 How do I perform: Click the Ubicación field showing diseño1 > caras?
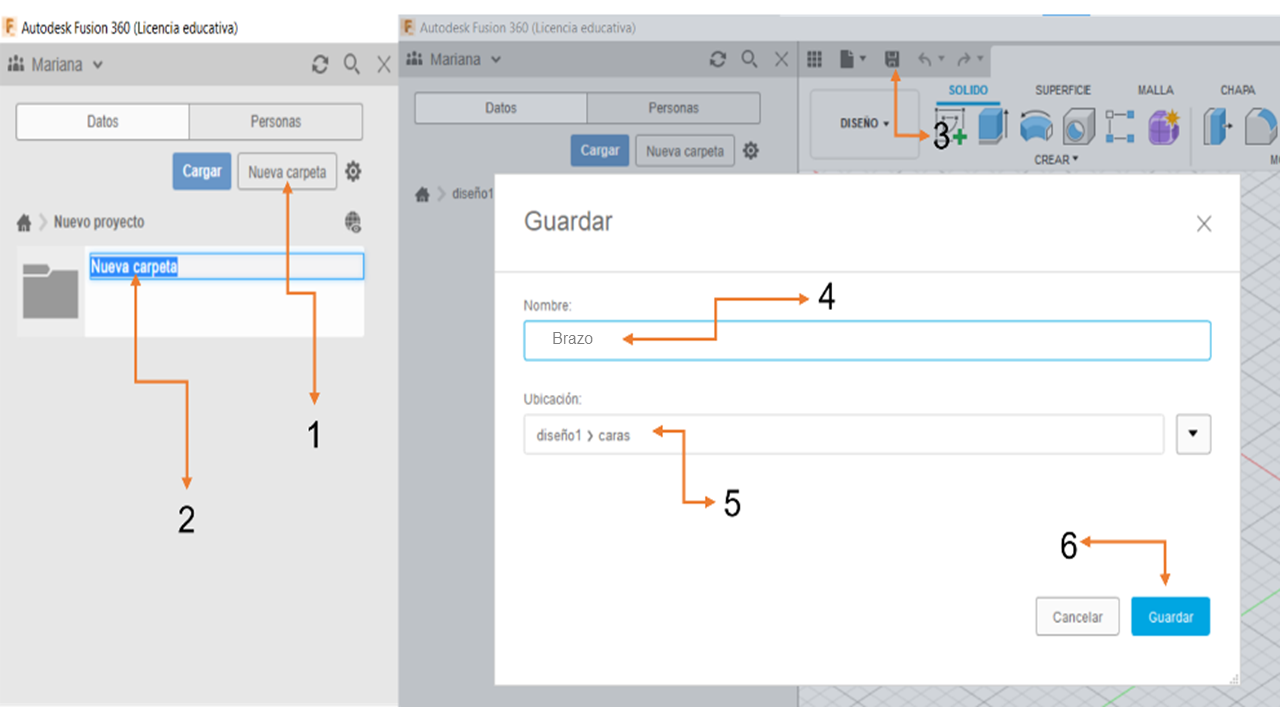pyautogui.click(x=844, y=435)
